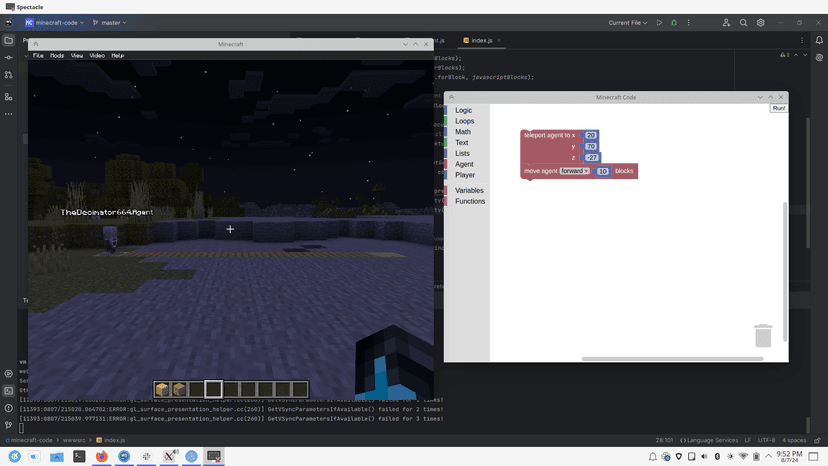Open the Math block category

point(463,132)
